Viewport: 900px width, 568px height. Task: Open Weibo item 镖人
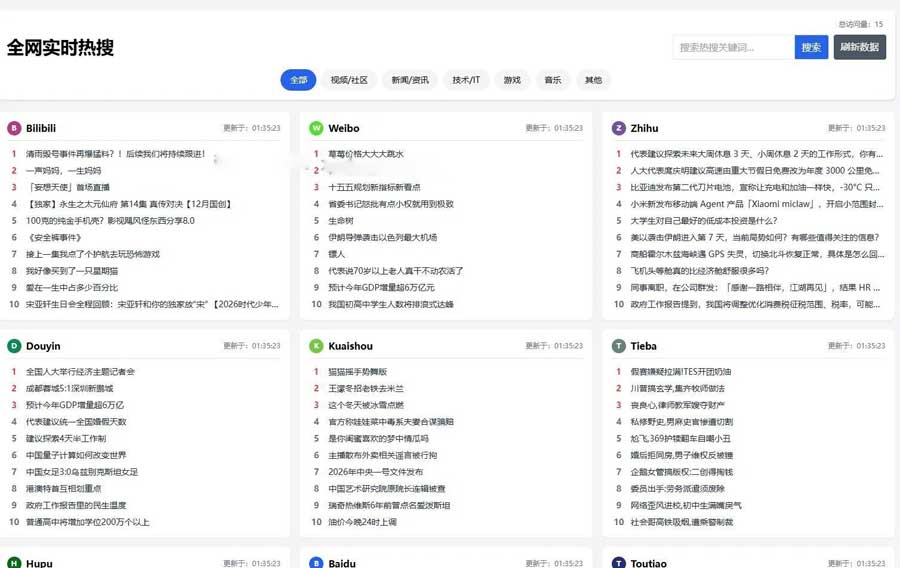pos(336,254)
